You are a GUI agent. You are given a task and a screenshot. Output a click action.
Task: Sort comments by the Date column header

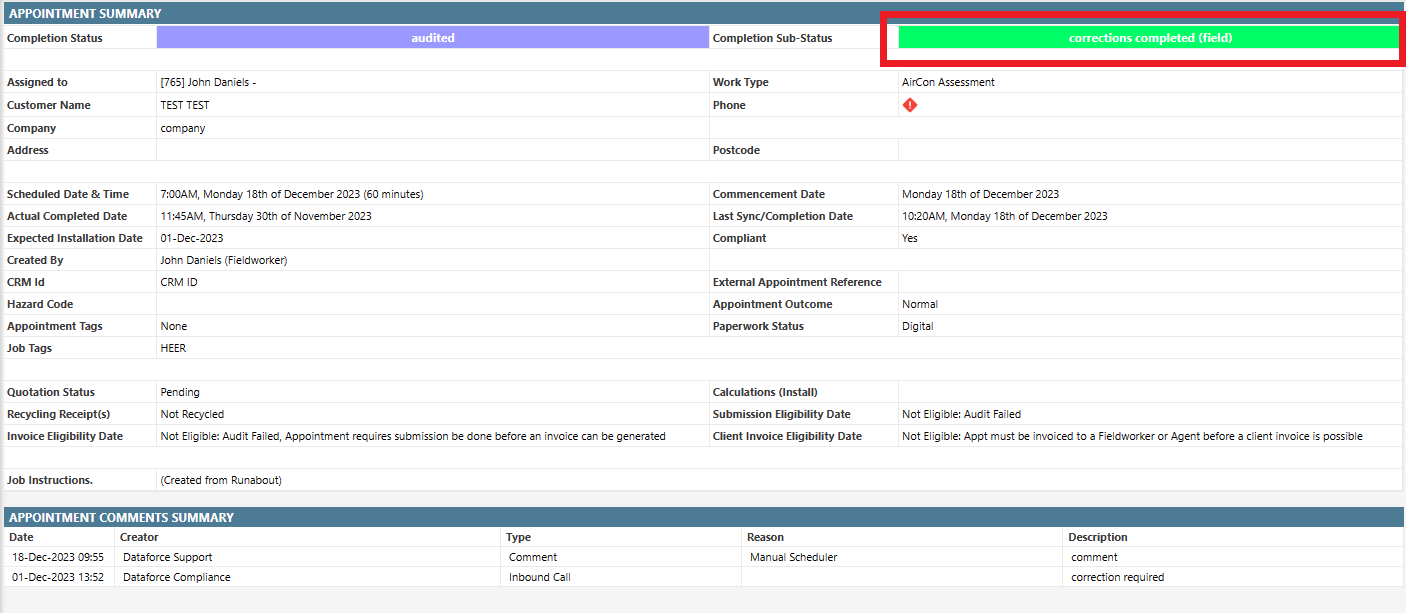(x=21, y=537)
